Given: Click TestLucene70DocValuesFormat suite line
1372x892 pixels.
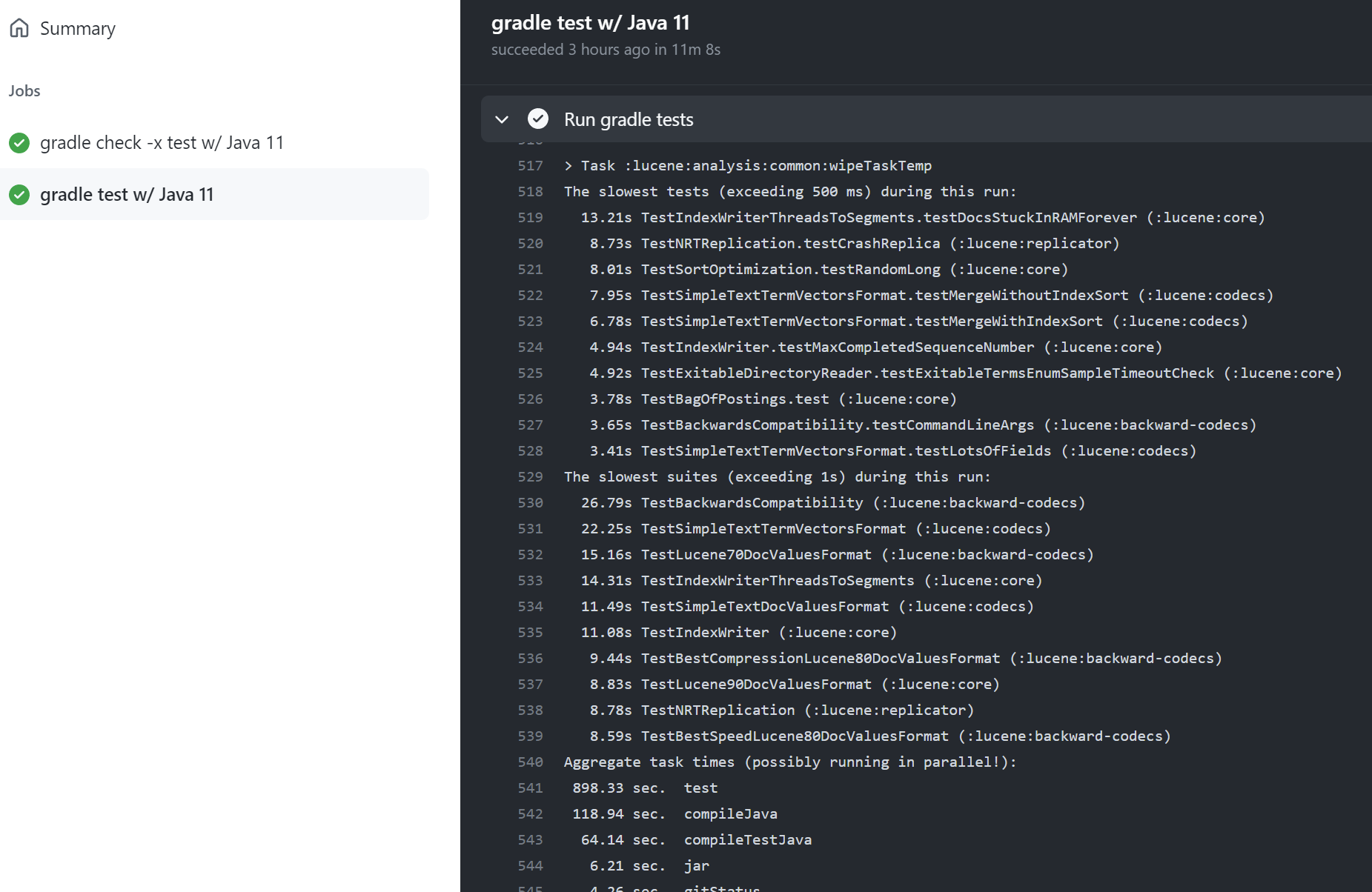Looking at the screenshot, I should click(838, 555).
